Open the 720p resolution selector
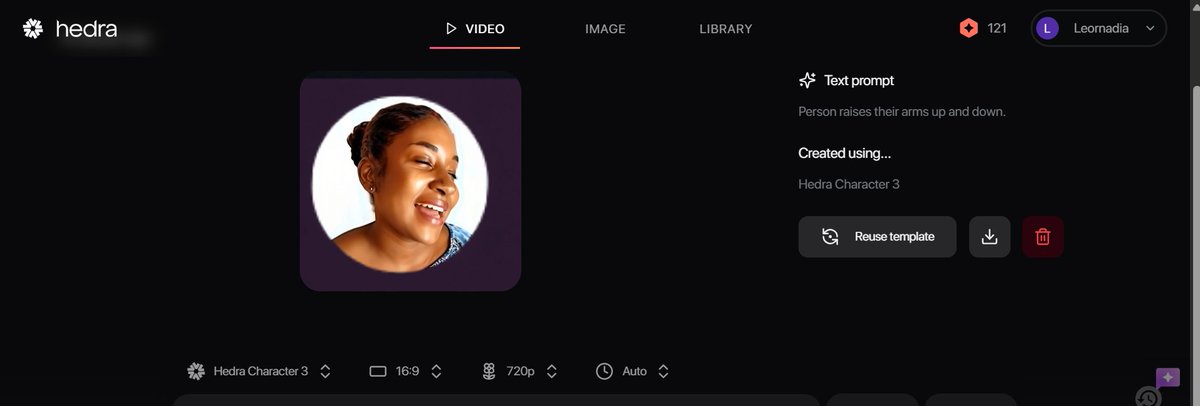Screen dimensions: 1200x406 [x=520, y=371]
